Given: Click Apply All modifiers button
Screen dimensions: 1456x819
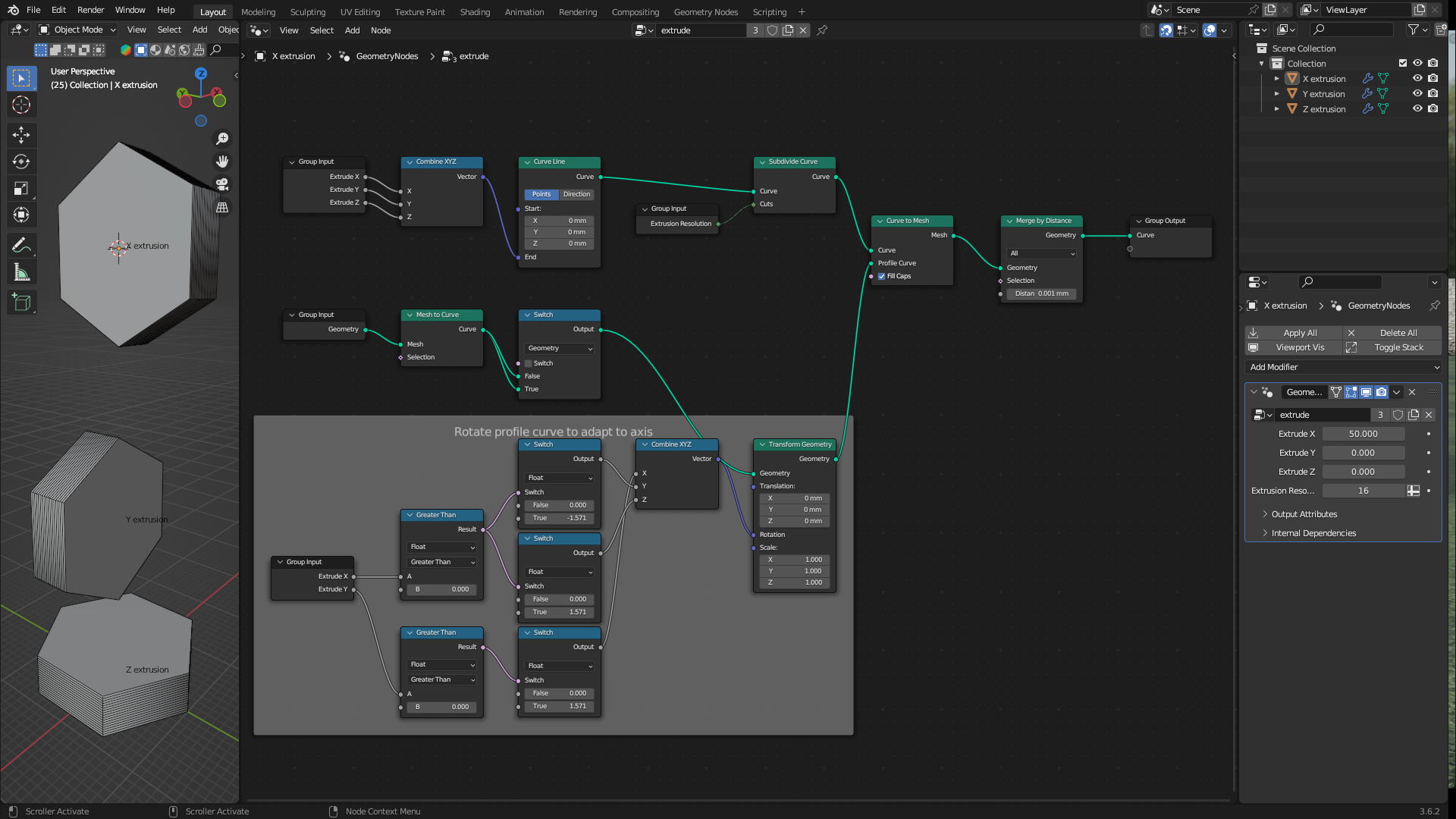Looking at the screenshot, I should pyautogui.click(x=1294, y=333).
